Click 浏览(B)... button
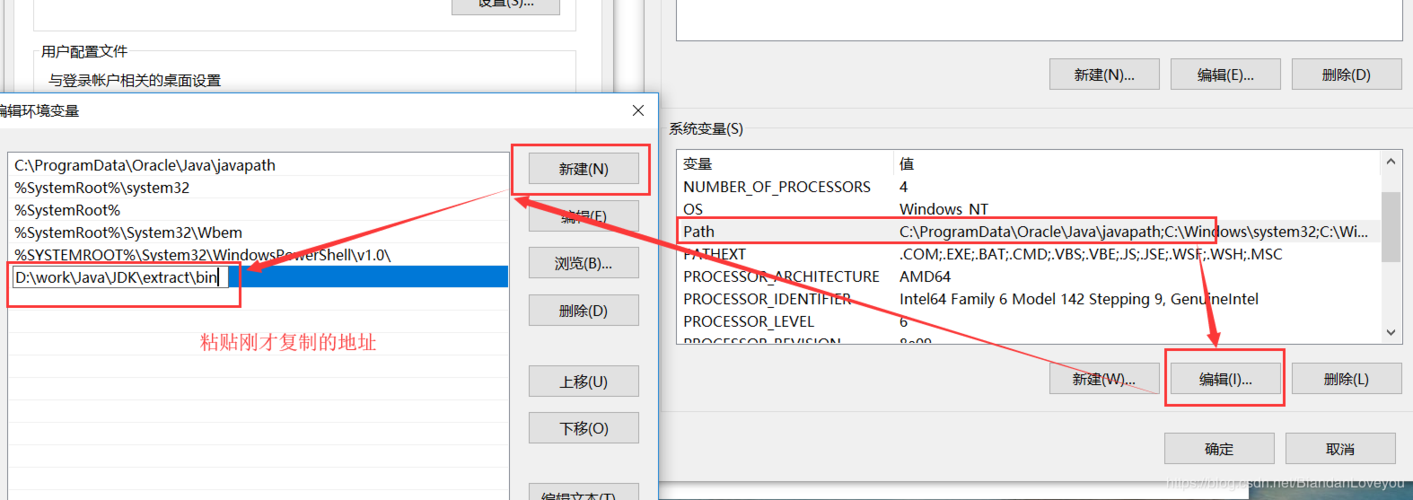The width and height of the screenshot is (1413, 500). tap(583, 263)
